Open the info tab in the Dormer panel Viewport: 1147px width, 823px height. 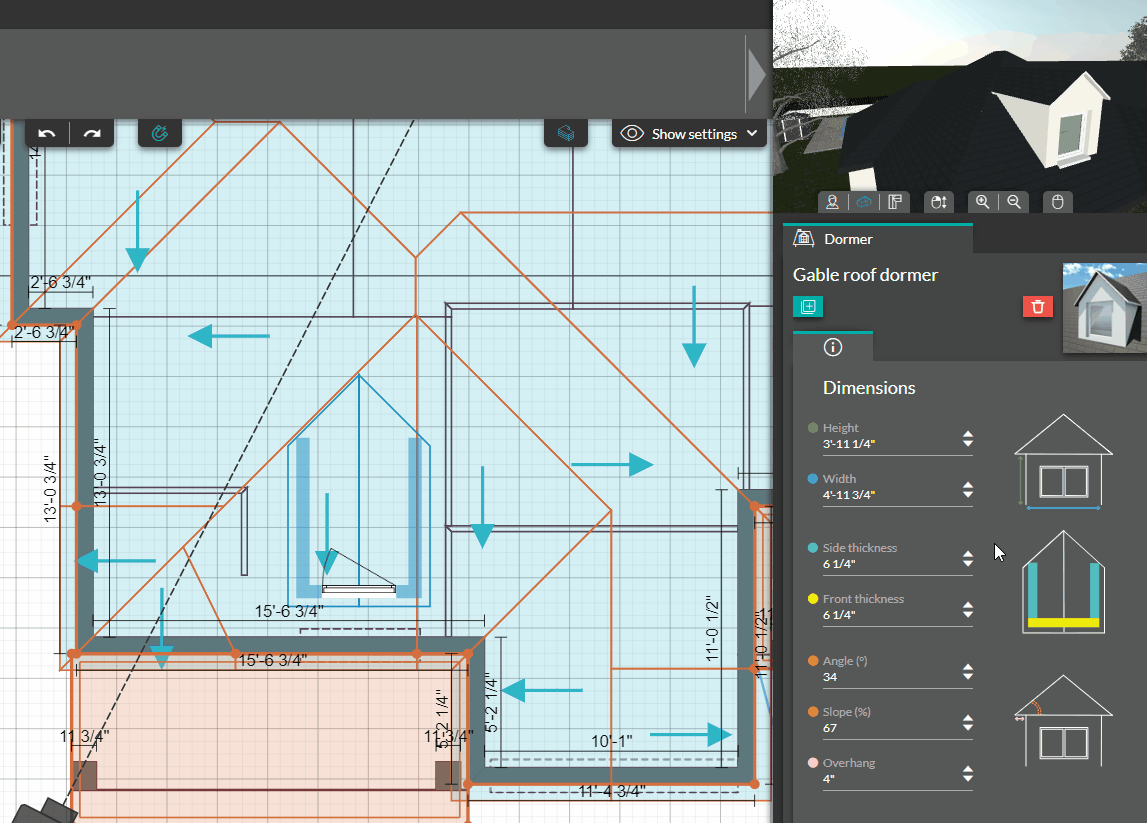coord(833,348)
